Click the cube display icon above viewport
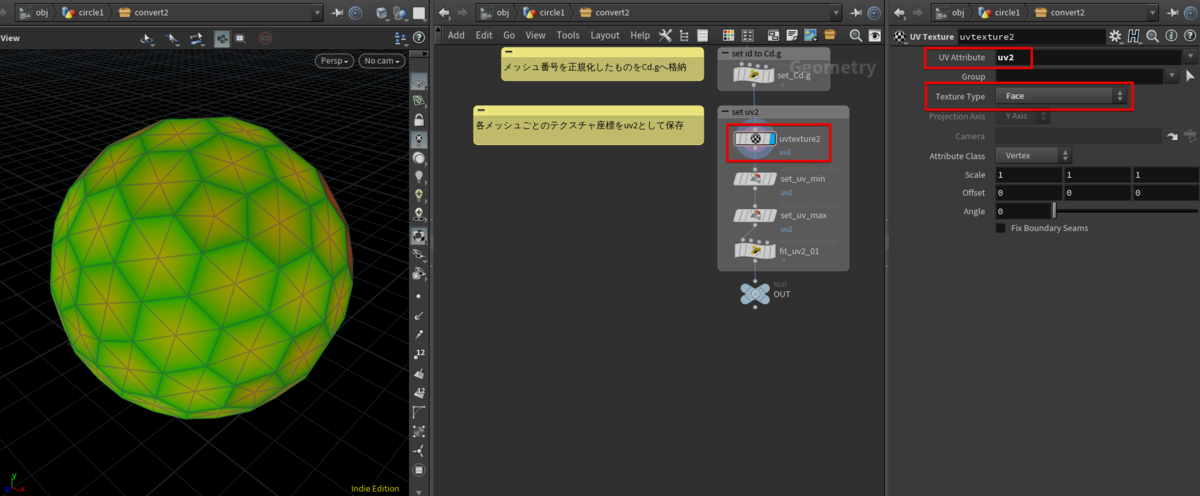The height and width of the screenshot is (496, 1200). tap(381, 13)
